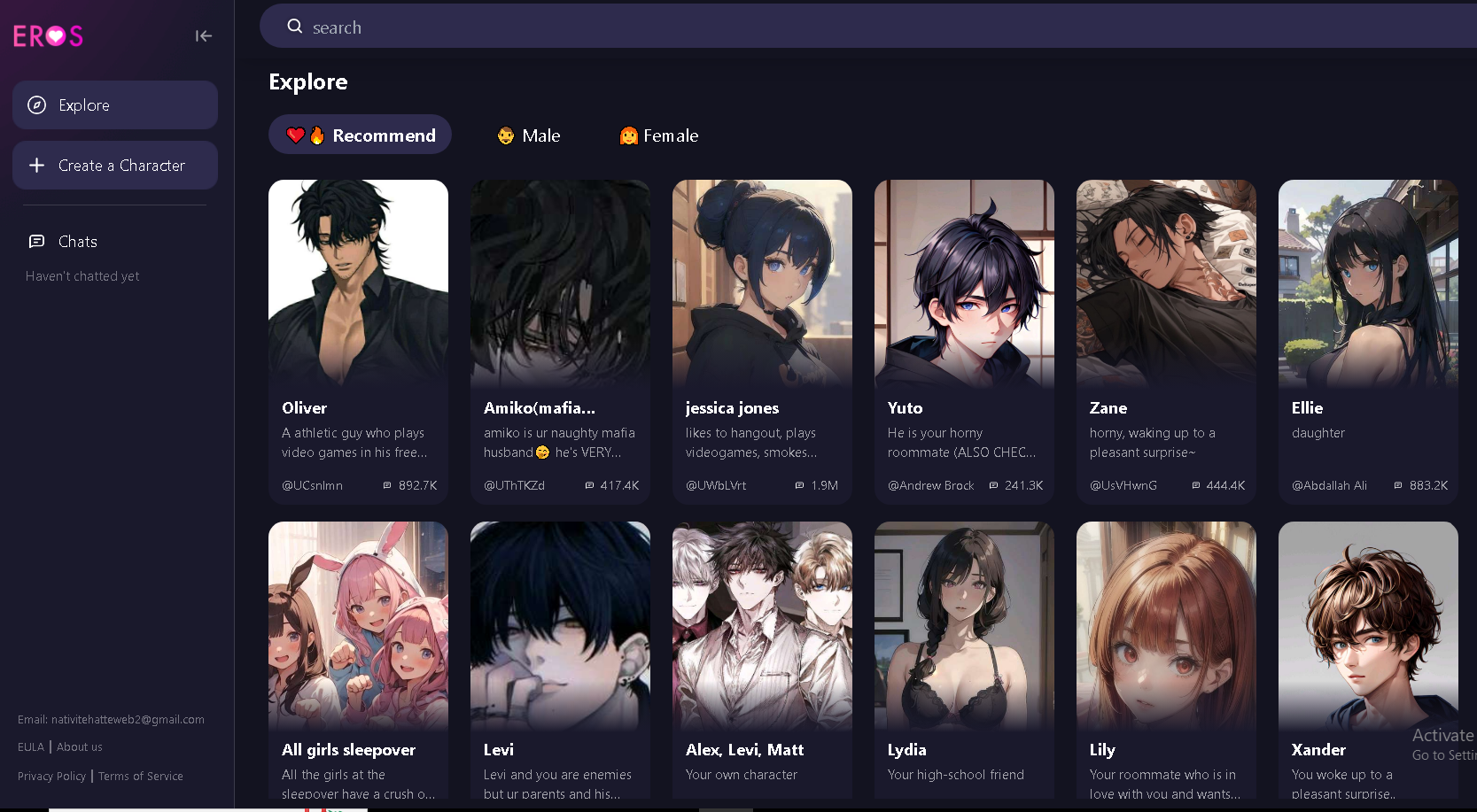This screenshot has width=1477, height=812.
Task: Click the search magnifier icon
Action: (295, 27)
